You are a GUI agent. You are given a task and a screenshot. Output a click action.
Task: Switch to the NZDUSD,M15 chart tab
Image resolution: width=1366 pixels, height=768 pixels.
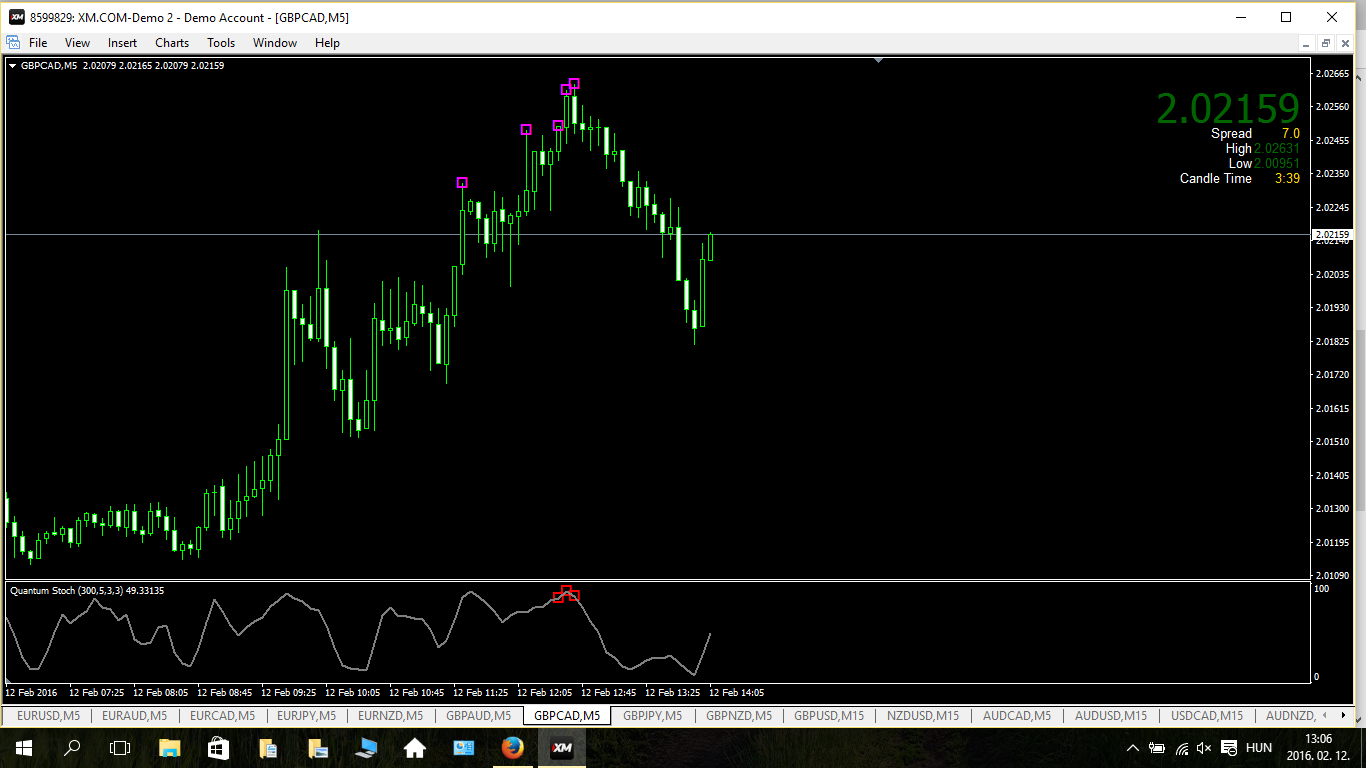pos(923,715)
